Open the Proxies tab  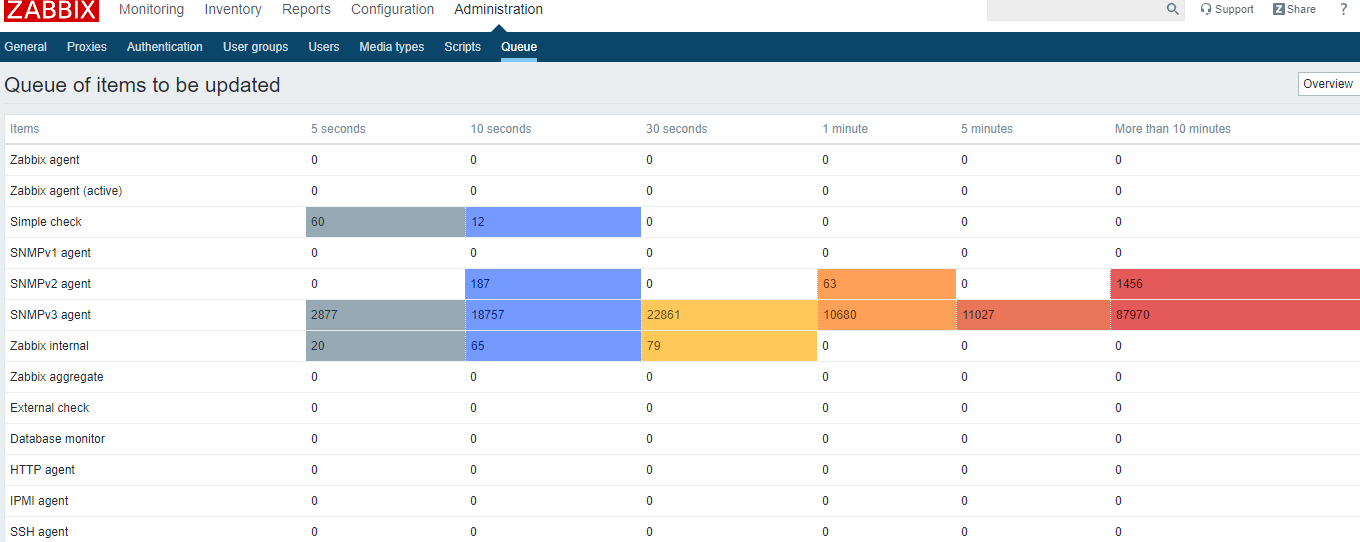click(87, 47)
